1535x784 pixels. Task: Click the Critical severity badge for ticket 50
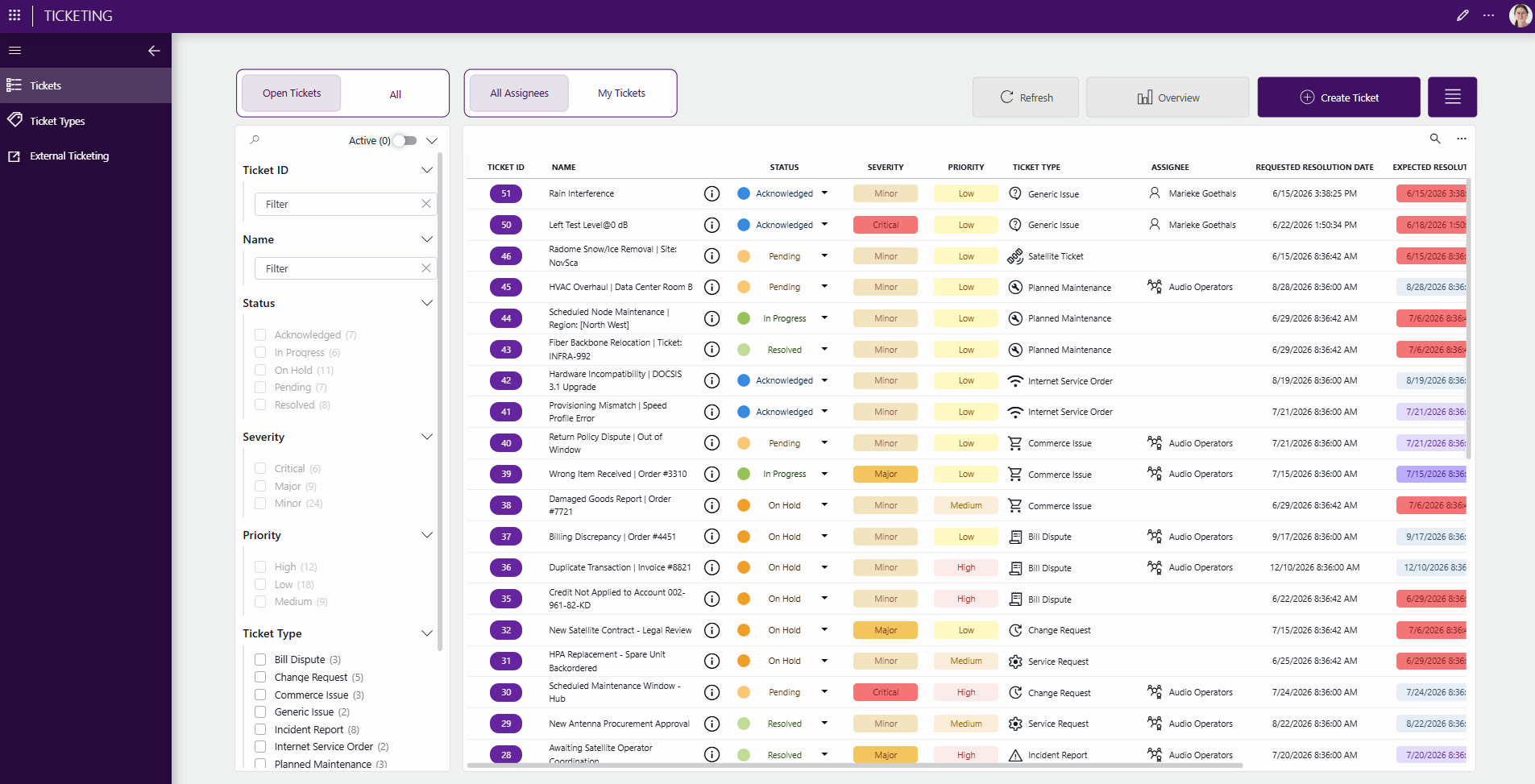coord(886,225)
